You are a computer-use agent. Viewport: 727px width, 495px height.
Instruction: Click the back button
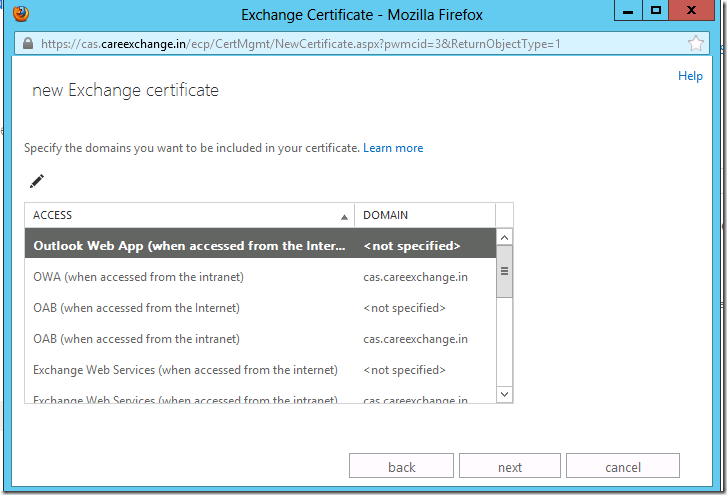pyautogui.click(x=401, y=465)
